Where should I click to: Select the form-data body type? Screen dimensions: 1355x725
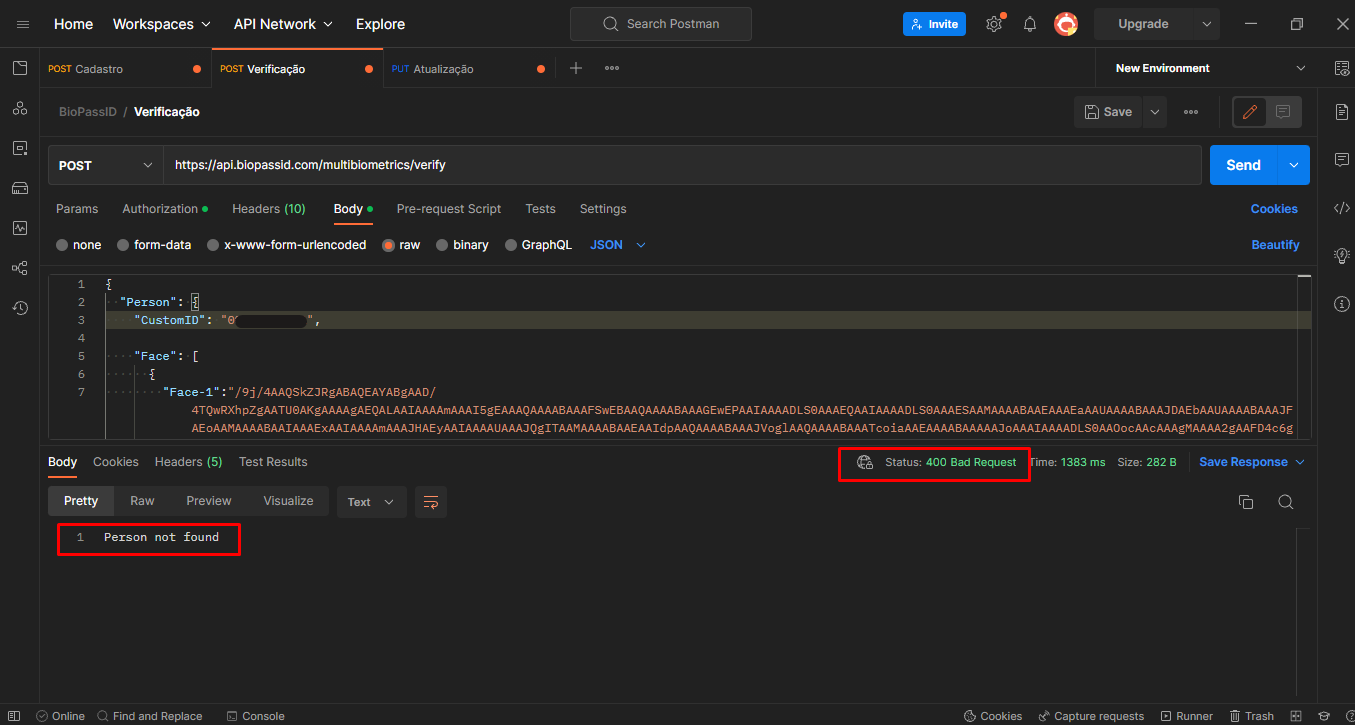[x=154, y=245]
